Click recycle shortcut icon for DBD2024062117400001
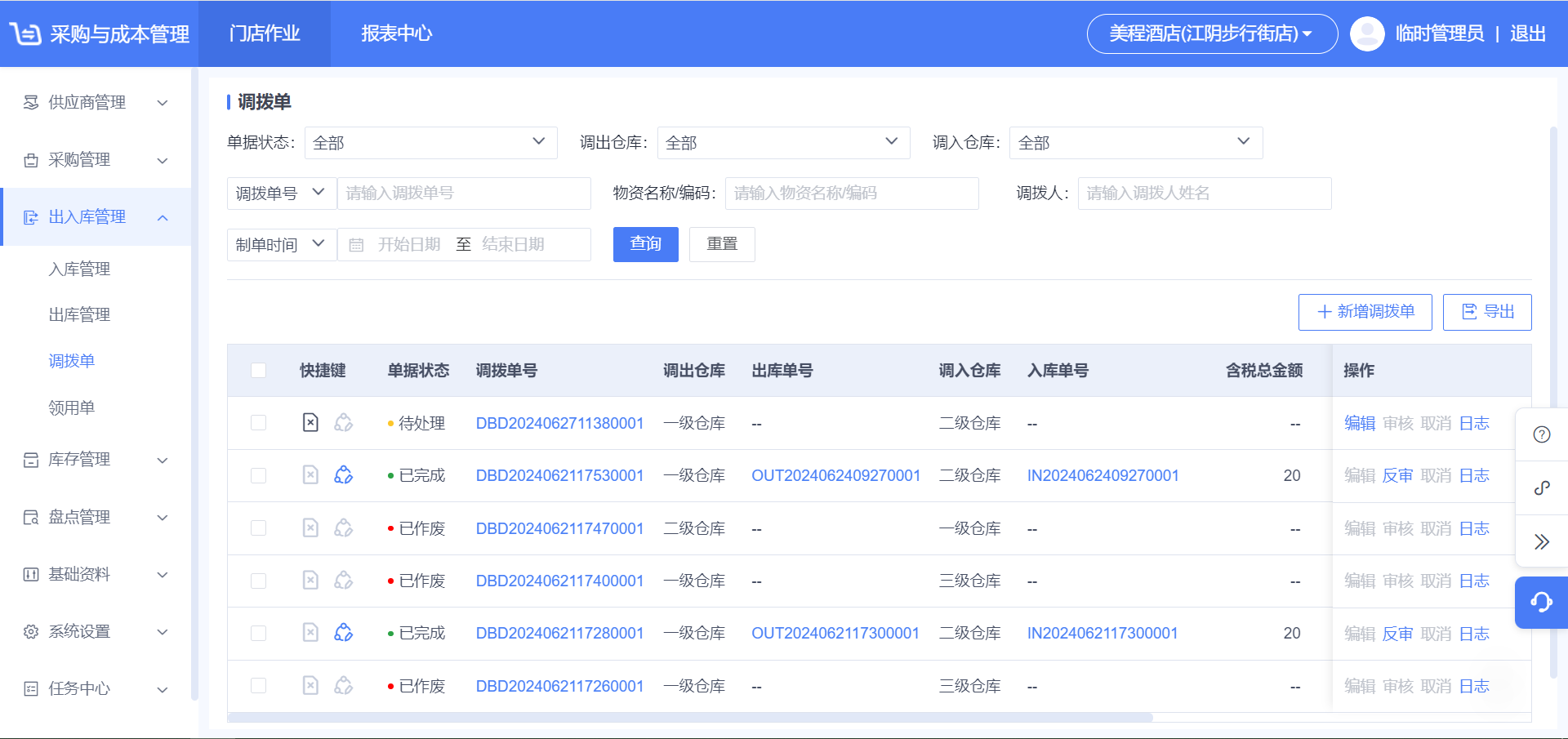Screen dimensions: 1568x739 point(344,580)
